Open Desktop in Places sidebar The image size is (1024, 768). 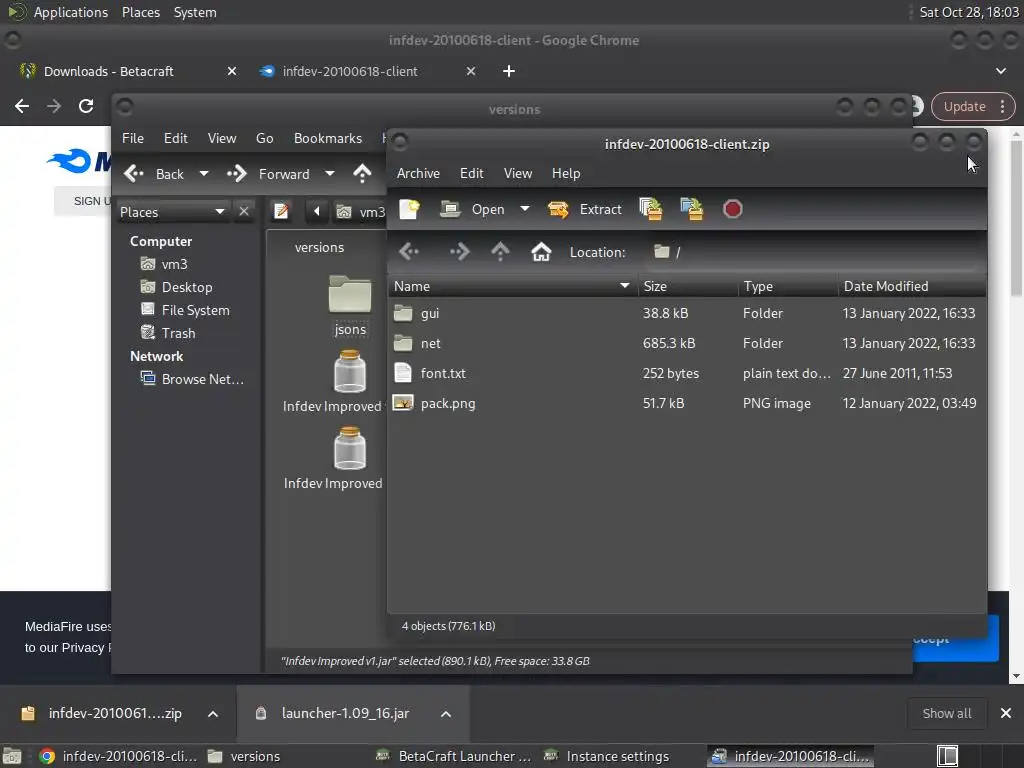(x=187, y=287)
